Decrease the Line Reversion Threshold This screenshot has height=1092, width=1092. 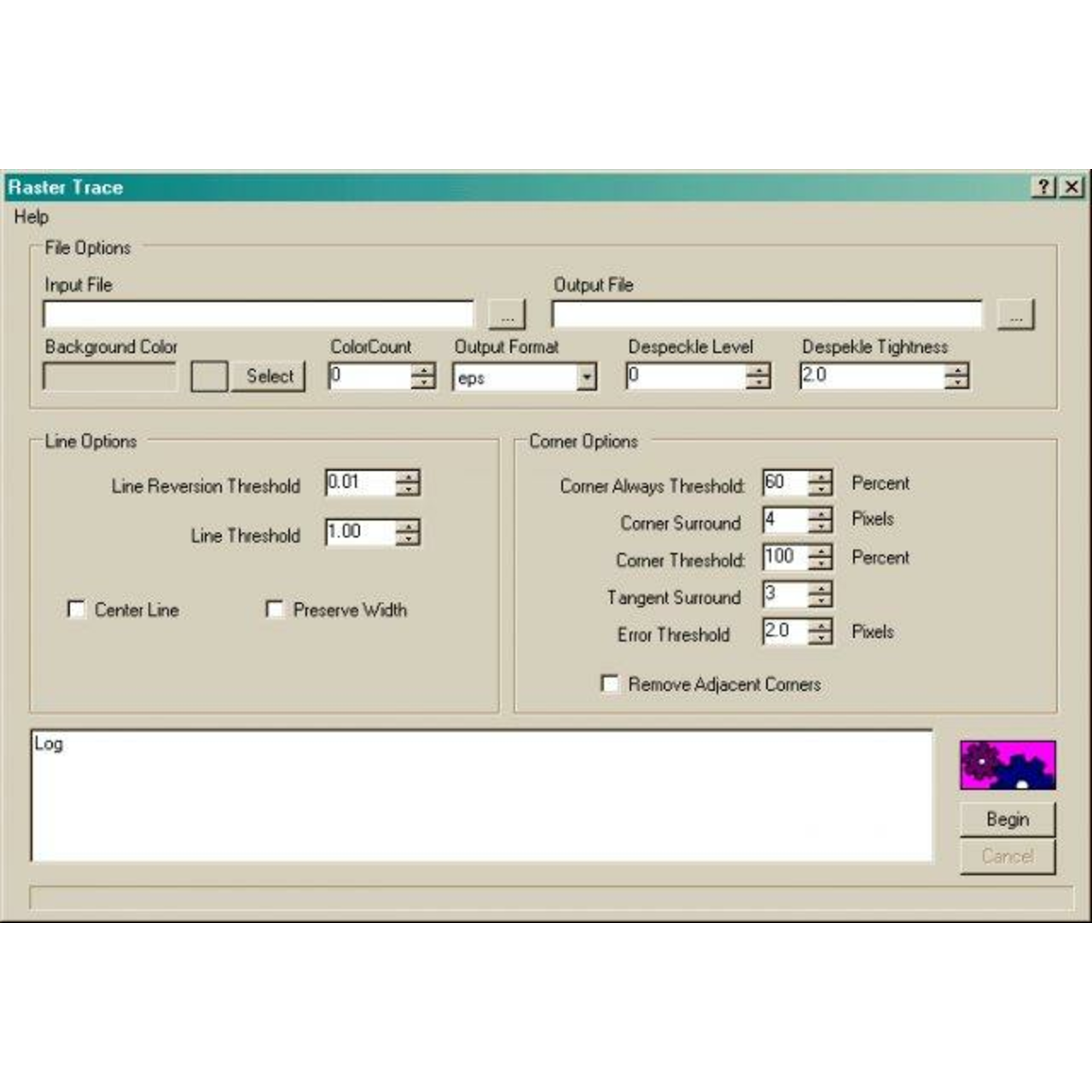(408, 490)
